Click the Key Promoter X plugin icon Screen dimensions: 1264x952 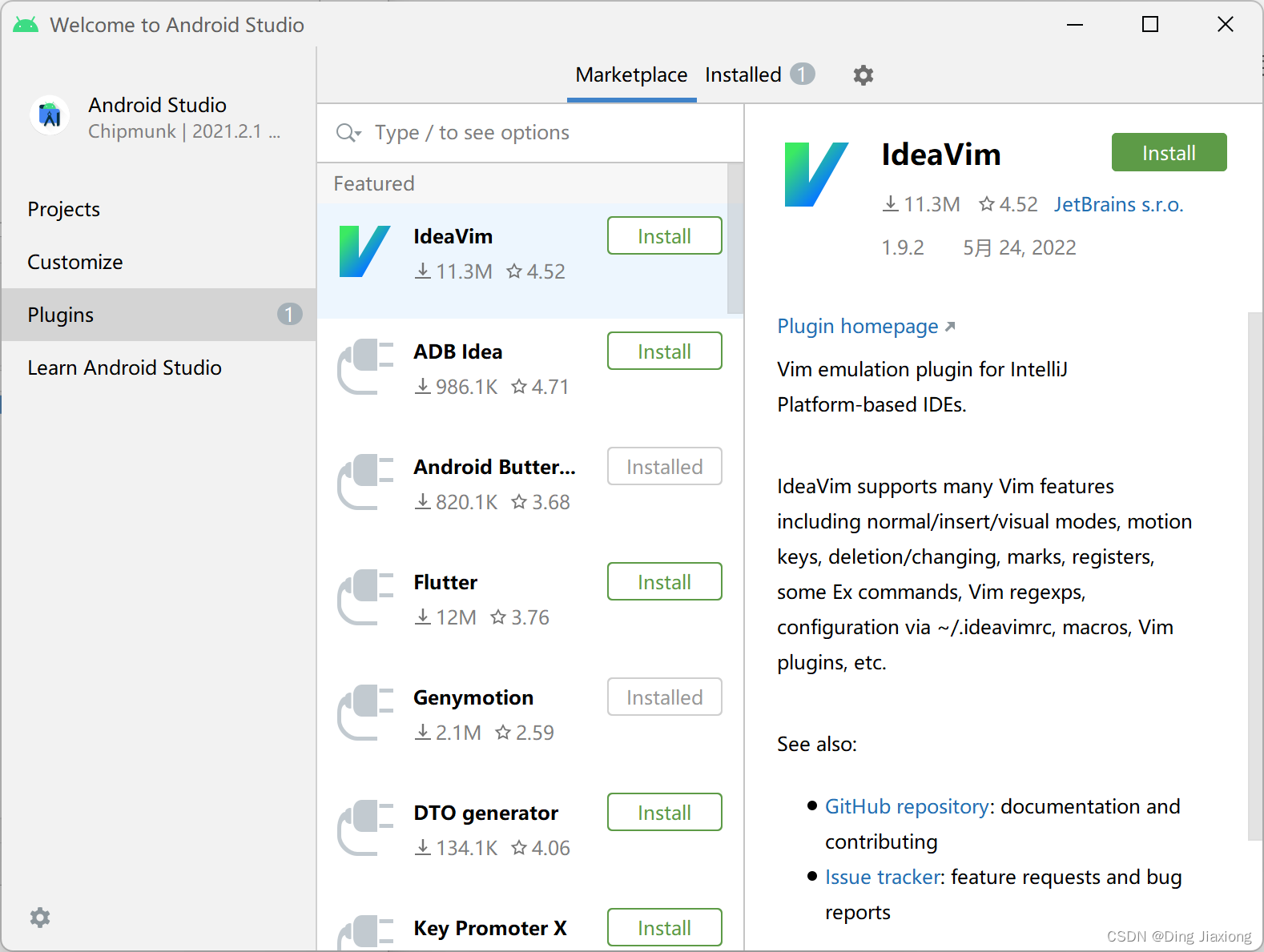(x=365, y=934)
